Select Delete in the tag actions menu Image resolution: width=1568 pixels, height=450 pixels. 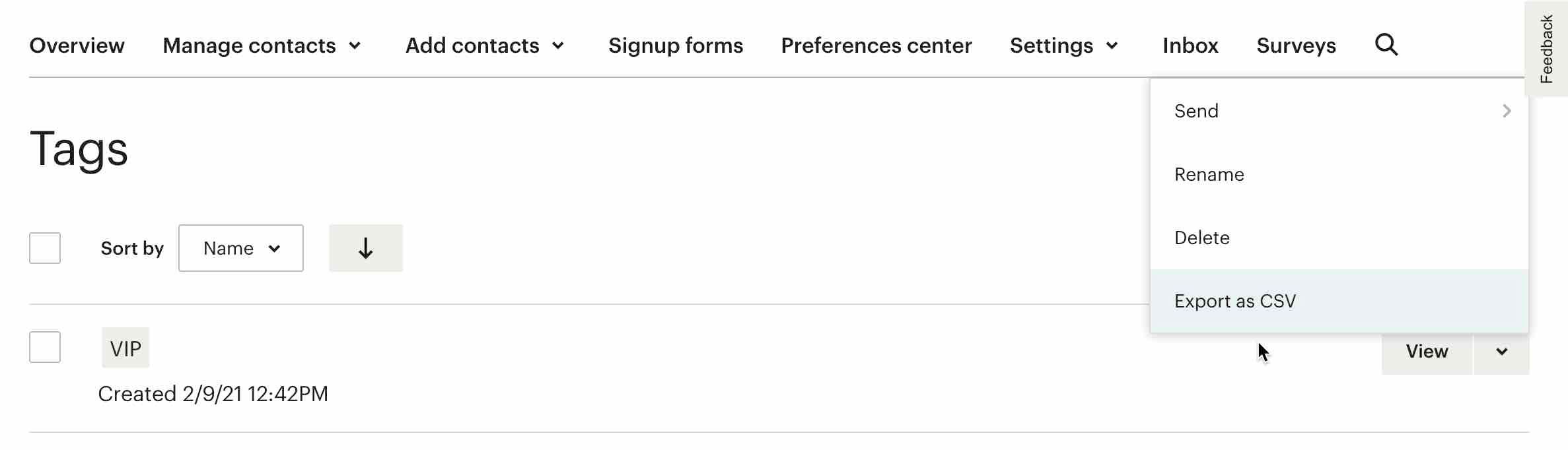(1201, 238)
